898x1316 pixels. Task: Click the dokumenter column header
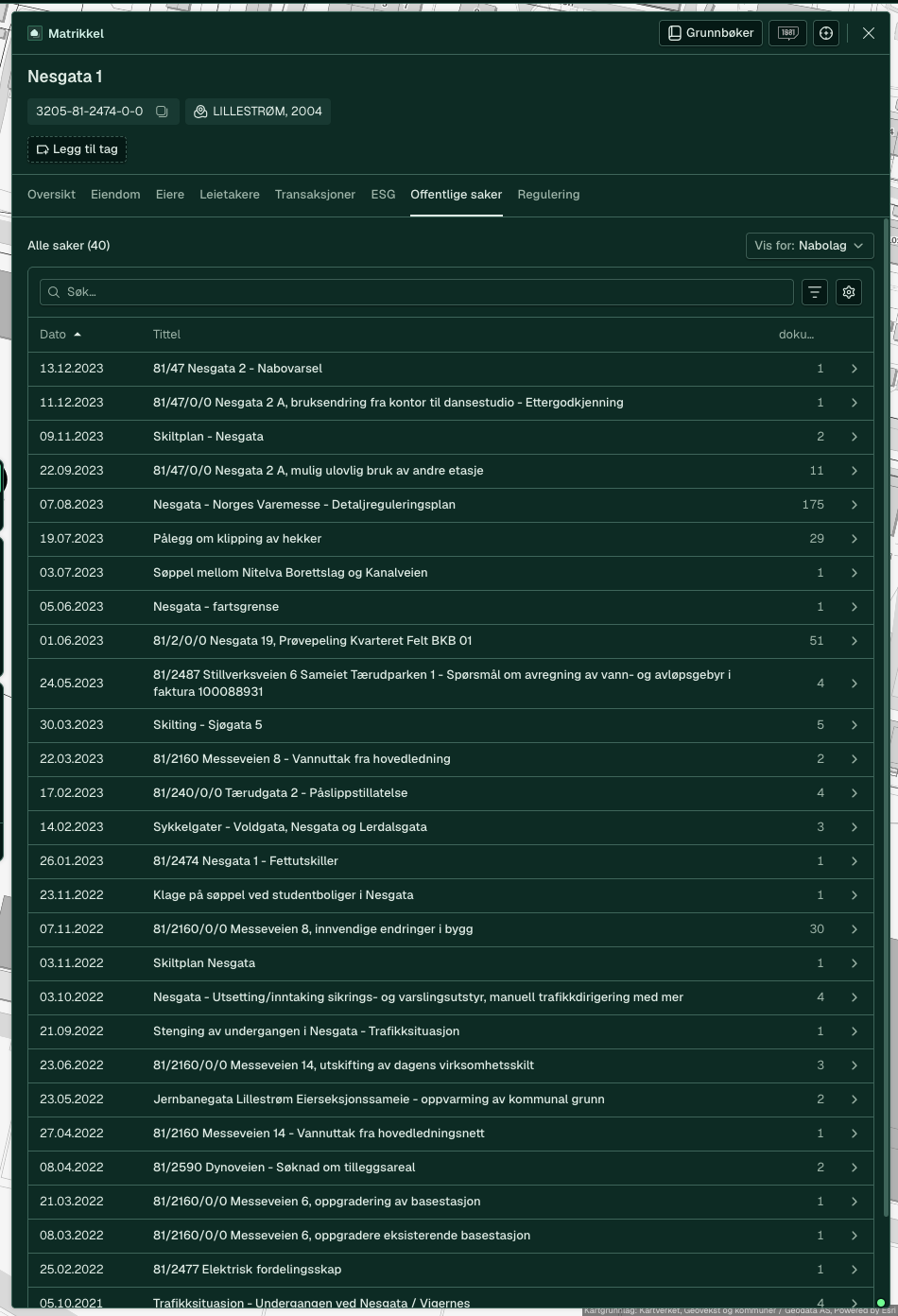[x=796, y=335]
